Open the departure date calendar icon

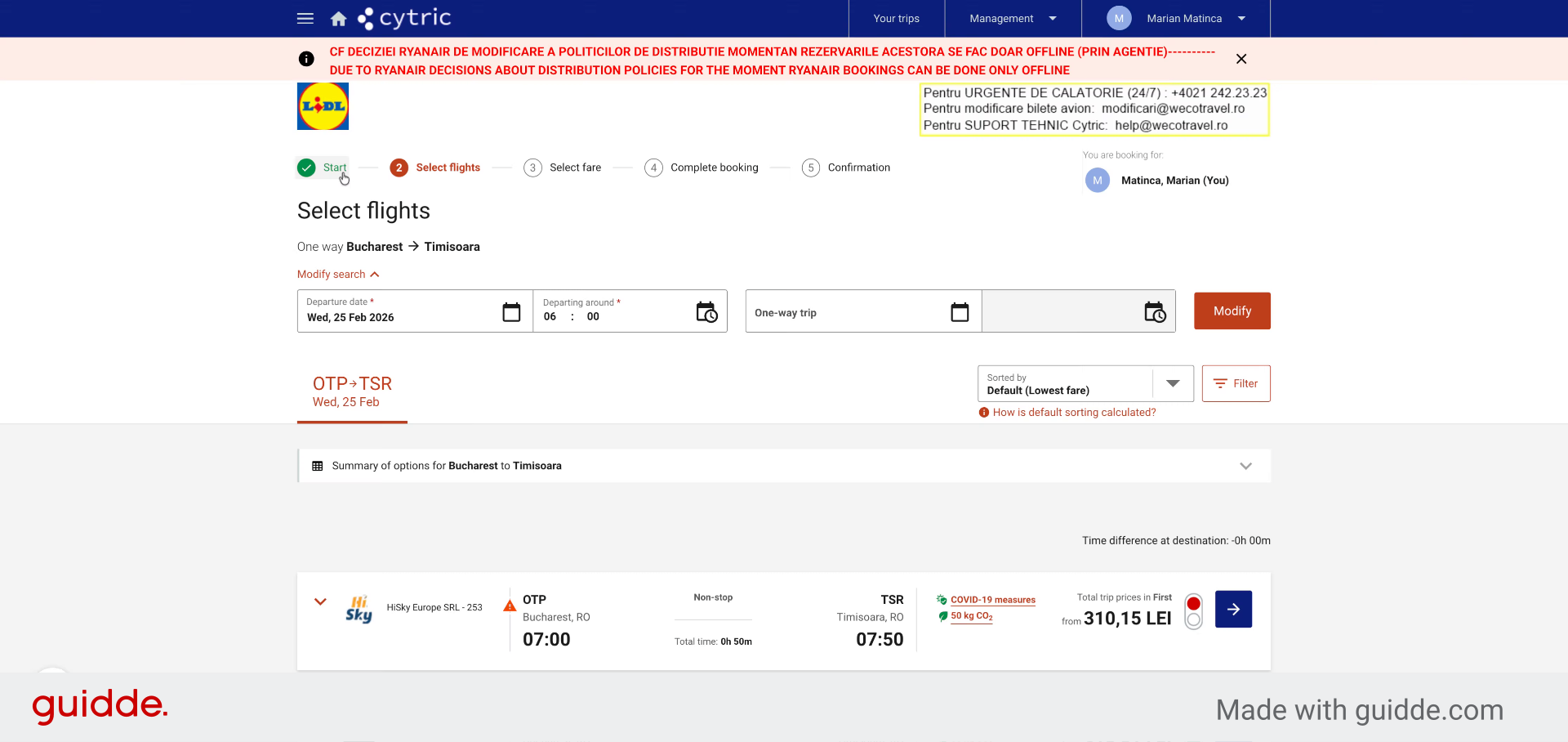[x=511, y=312]
